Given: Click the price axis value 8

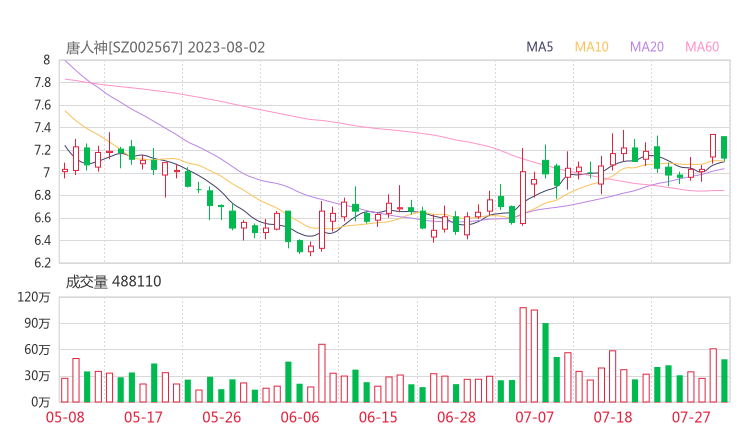Looking at the screenshot, I should coord(46,60).
